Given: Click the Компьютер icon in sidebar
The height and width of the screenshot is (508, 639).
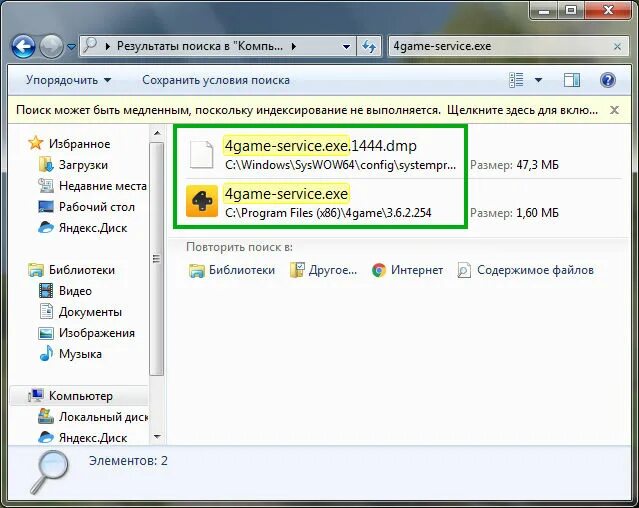Looking at the screenshot, I should (x=36, y=395).
